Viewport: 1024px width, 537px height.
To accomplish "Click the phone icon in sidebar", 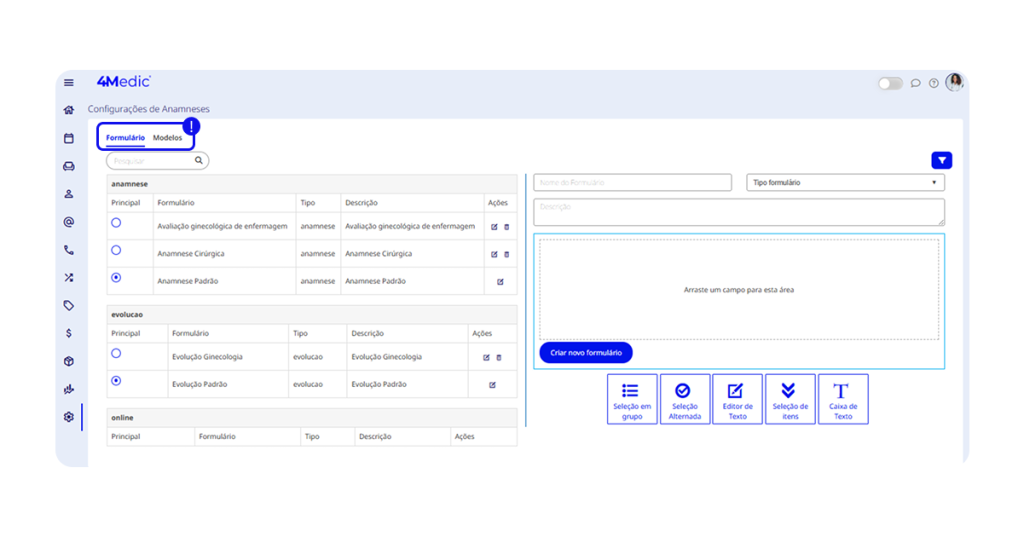I will (69, 250).
